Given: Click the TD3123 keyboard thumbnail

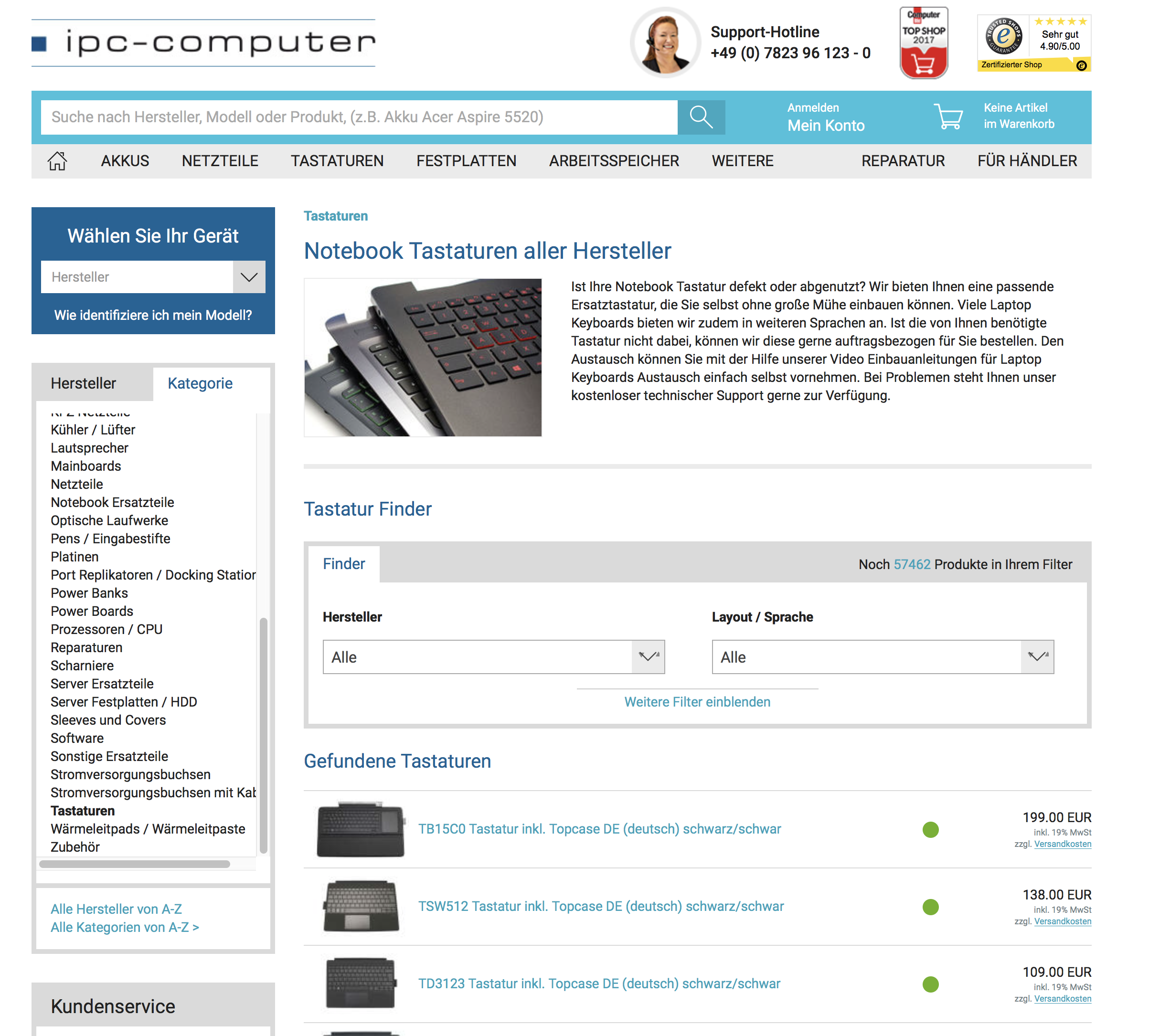Looking at the screenshot, I should pos(361,983).
